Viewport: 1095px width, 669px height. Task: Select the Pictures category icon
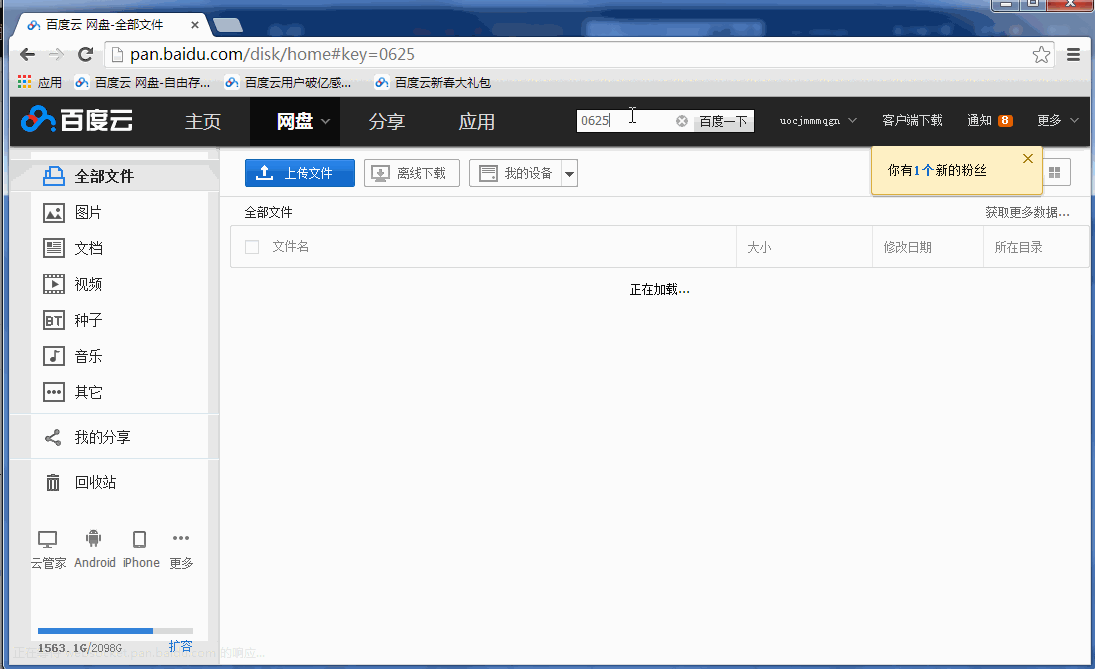click(x=54, y=212)
